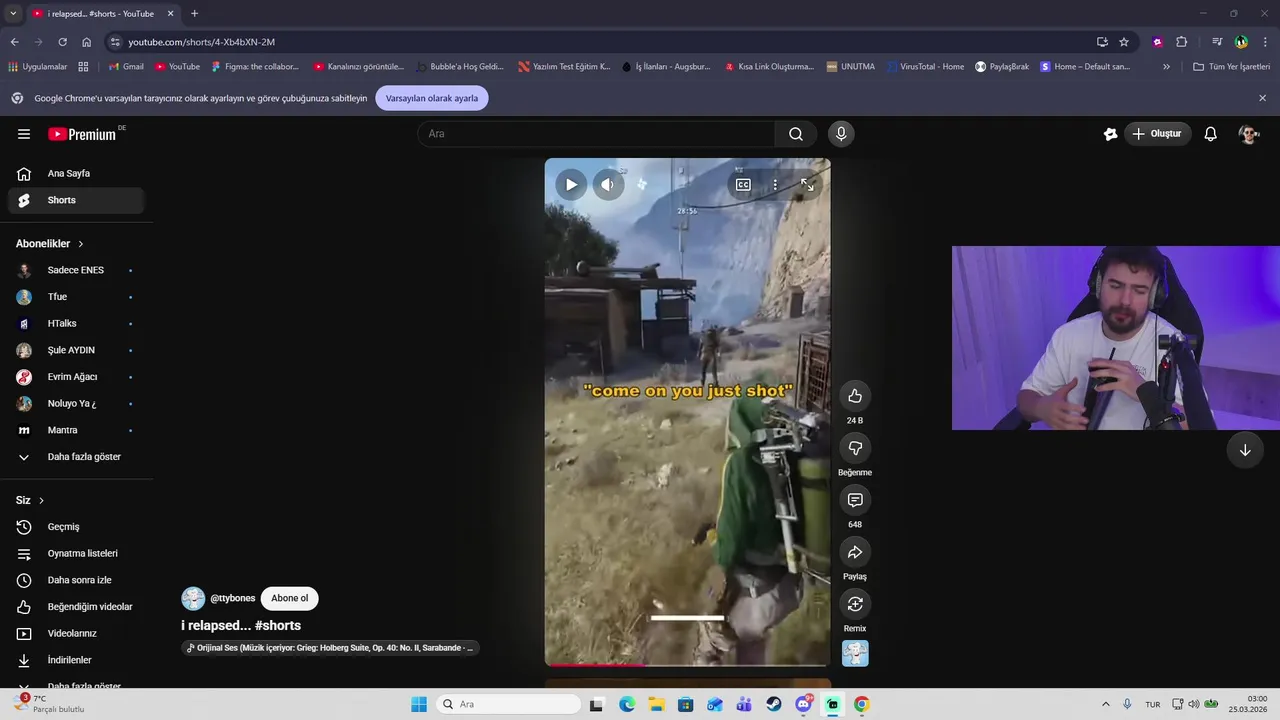The height and width of the screenshot is (720, 1280).
Task: Open the VirusTotal - Home bookmark
Action: pyautogui.click(x=925, y=67)
